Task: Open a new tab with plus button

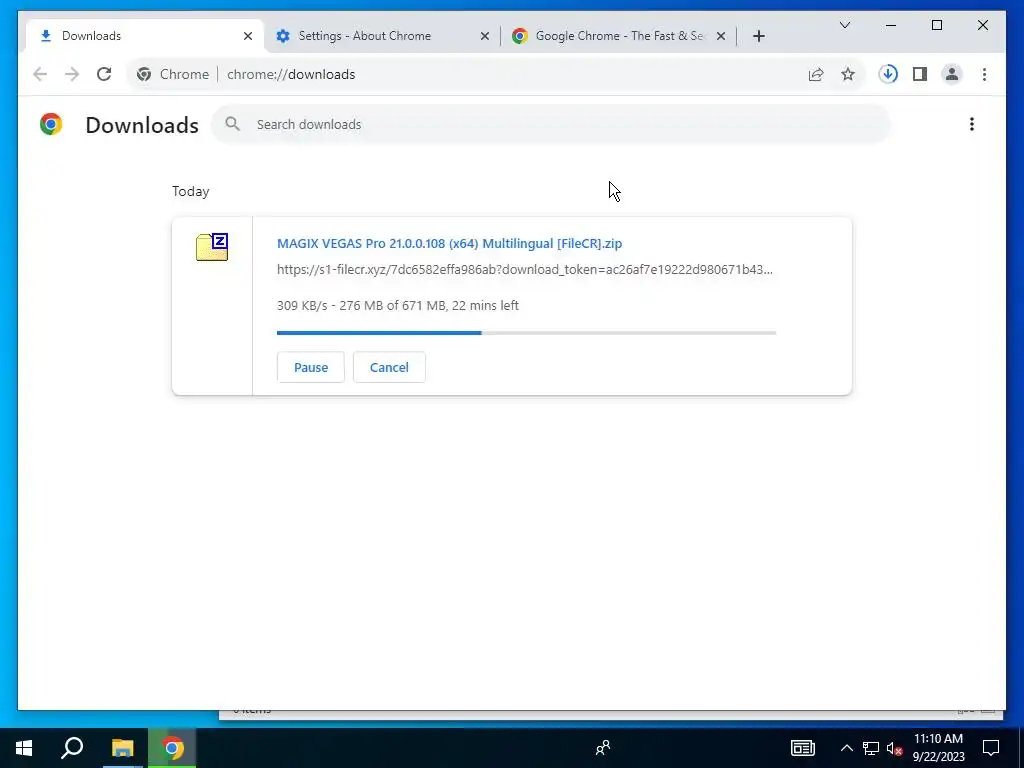Action: 758,36
